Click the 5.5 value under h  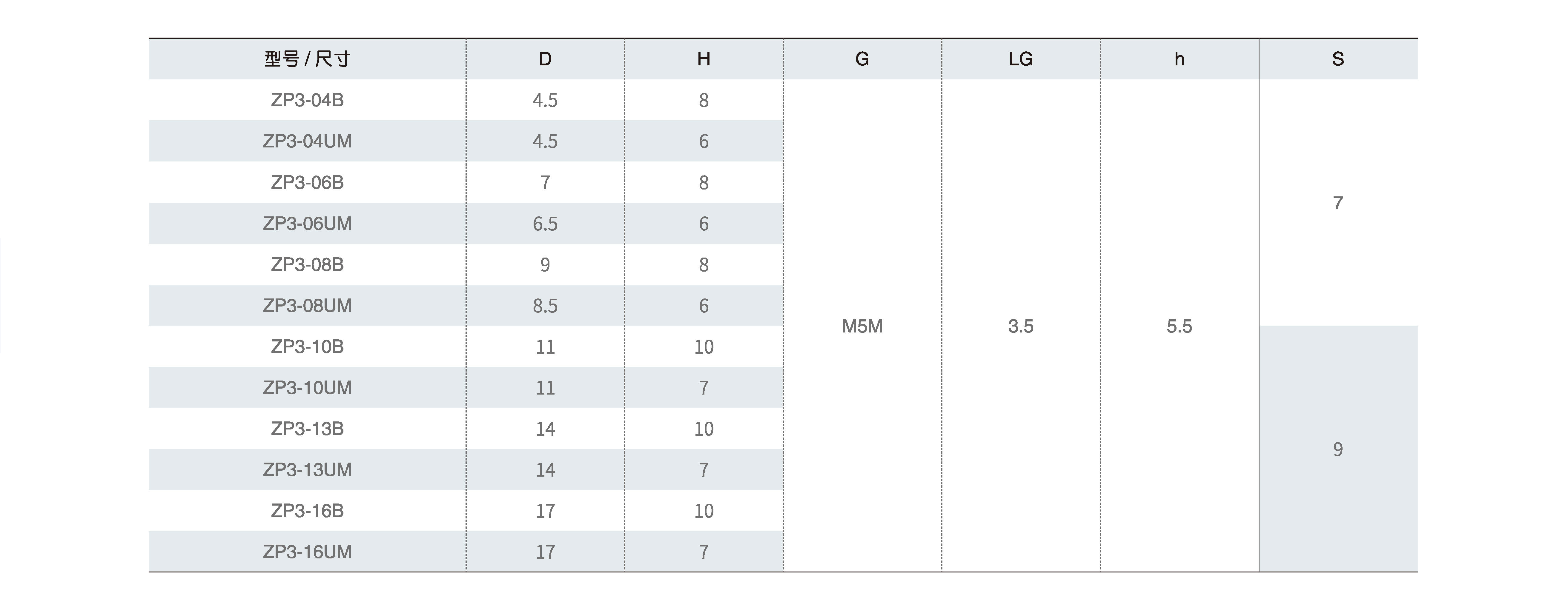tap(1179, 327)
